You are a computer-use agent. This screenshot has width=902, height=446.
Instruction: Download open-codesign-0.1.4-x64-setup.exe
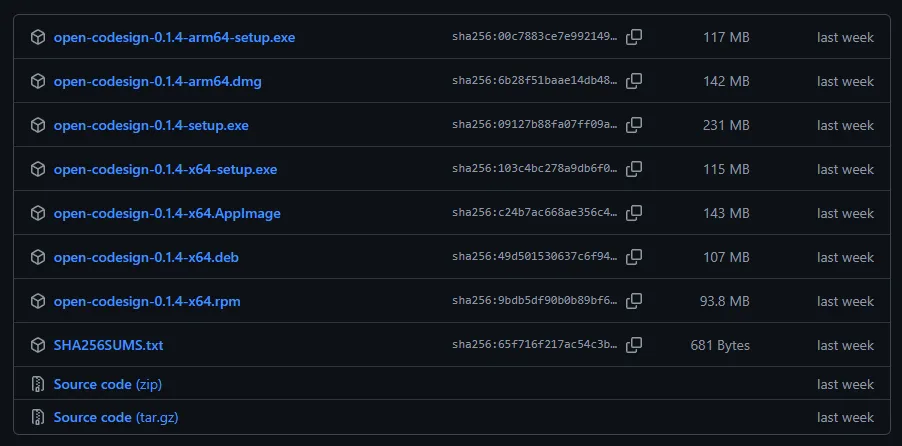point(165,169)
